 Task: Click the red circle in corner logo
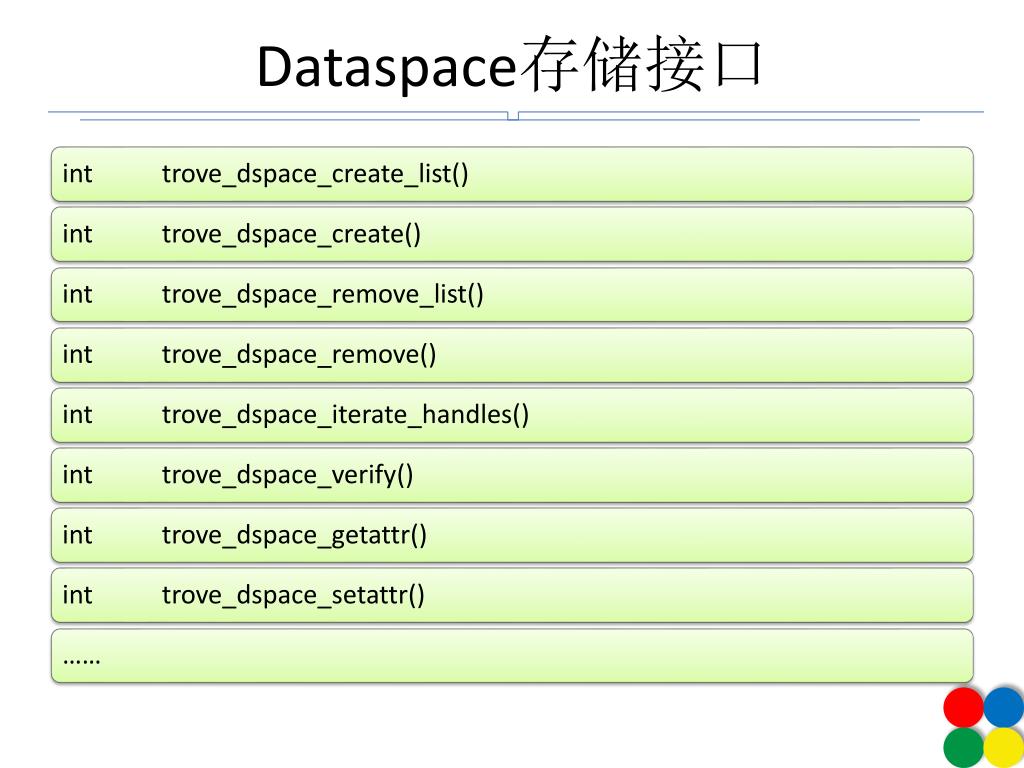click(963, 707)
